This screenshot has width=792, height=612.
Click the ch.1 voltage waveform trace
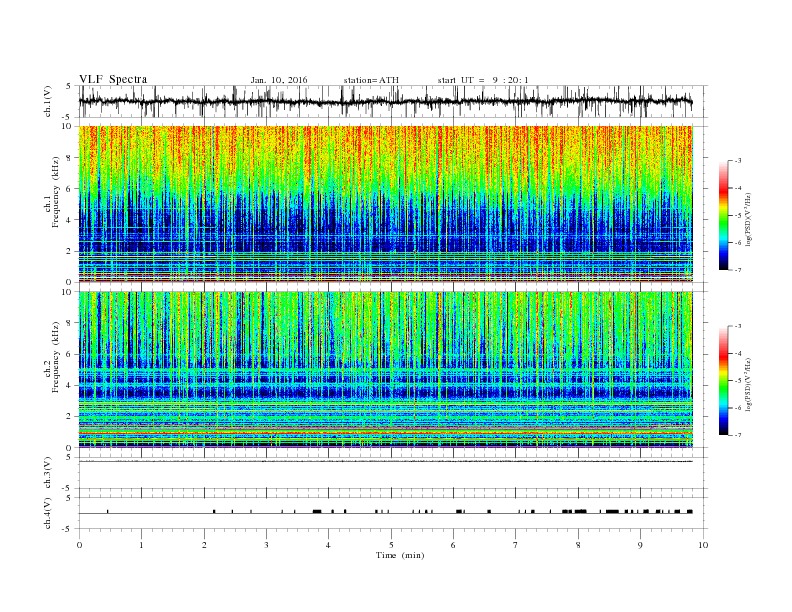coord(385,101)
